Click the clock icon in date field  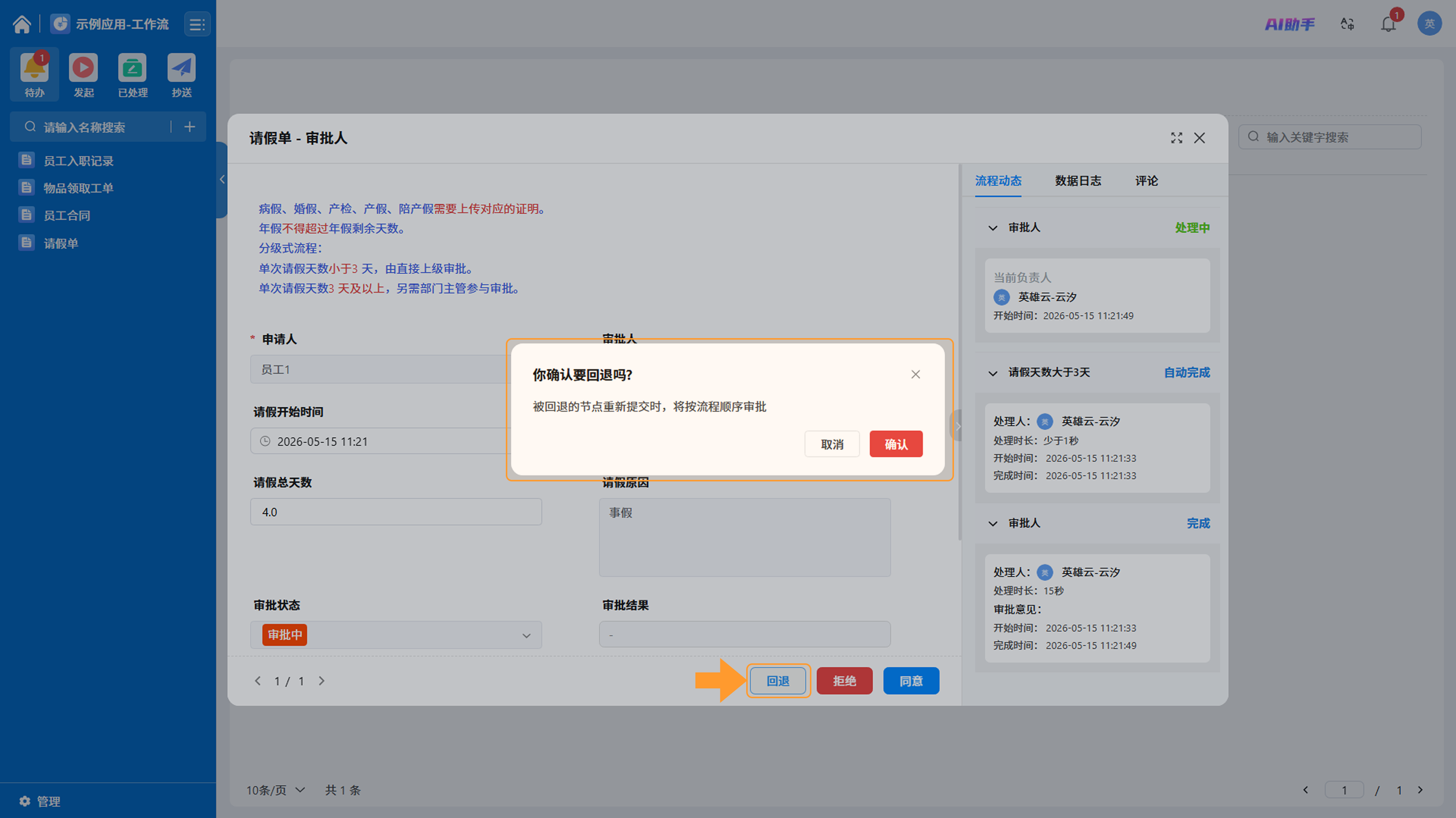coord(265,441)
